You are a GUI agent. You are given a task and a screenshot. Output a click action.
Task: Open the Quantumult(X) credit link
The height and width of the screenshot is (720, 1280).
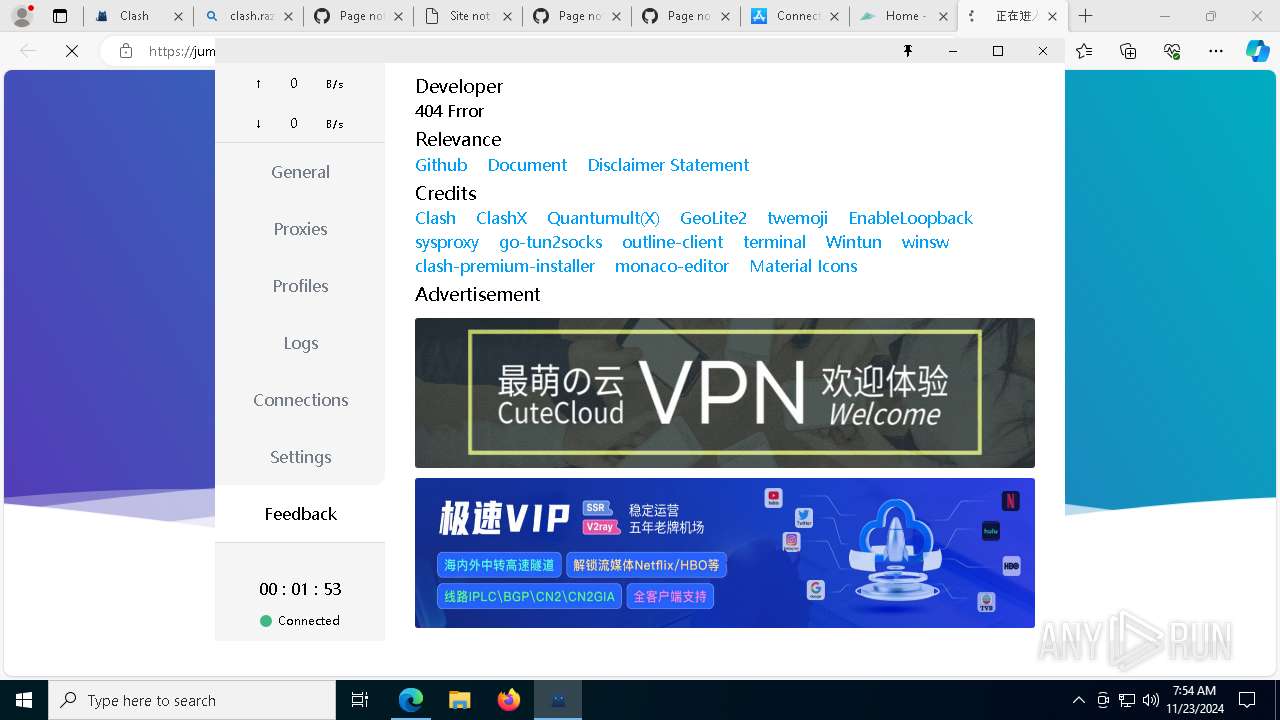pyautogui.click(x=603, y=218)
